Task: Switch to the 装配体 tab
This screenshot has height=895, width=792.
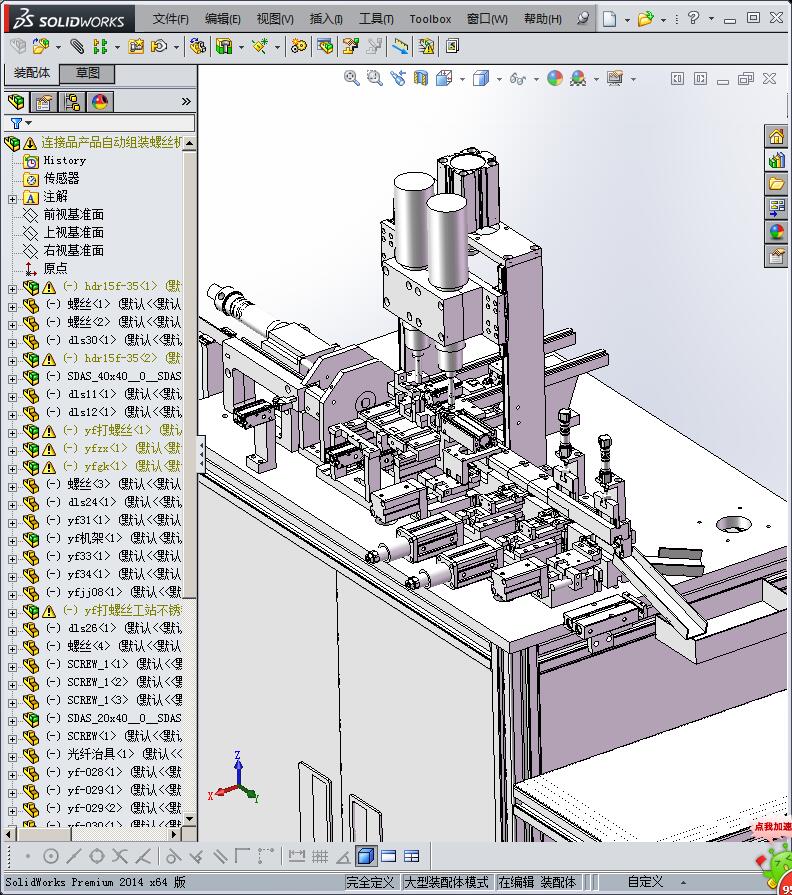Action: tap(33, 73)
